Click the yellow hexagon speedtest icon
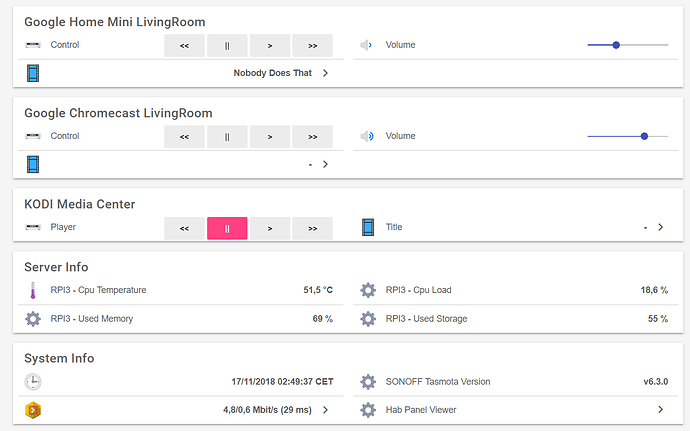This screenshot has width=690, height=431. click(33, 410)
